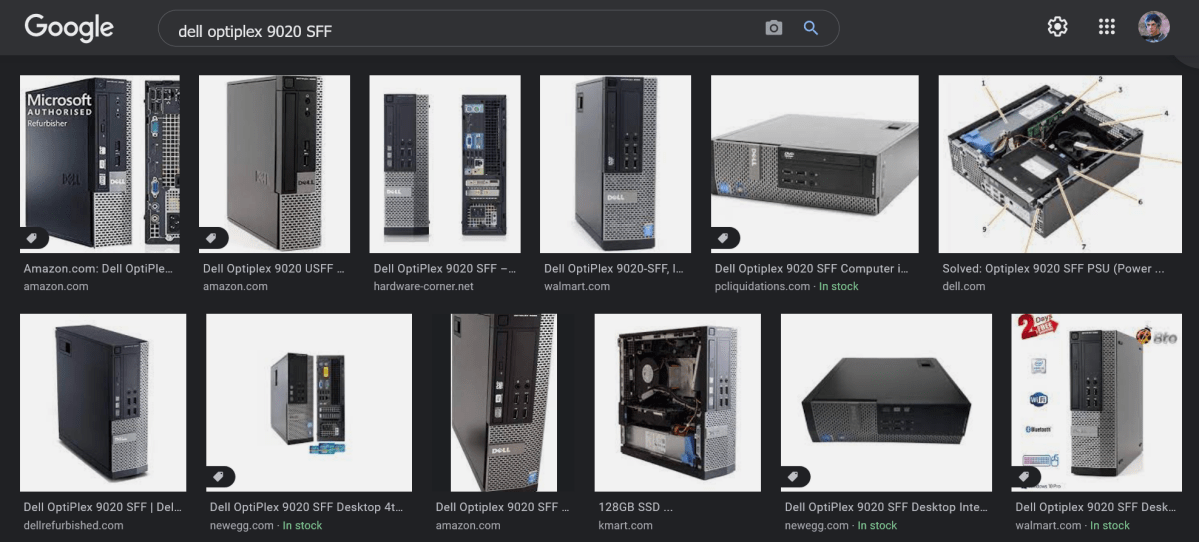Open the Google apps grid

pos(1106,27)
